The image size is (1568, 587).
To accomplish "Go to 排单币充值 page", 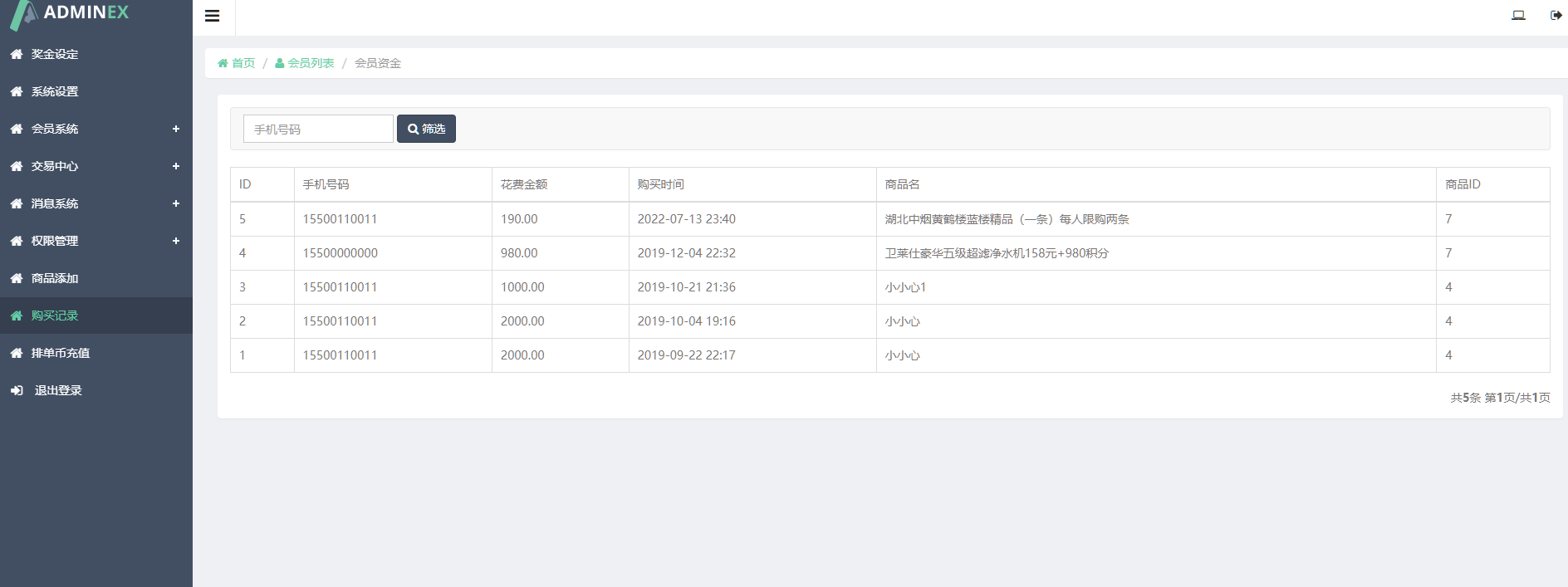I will tap(61, 353).
